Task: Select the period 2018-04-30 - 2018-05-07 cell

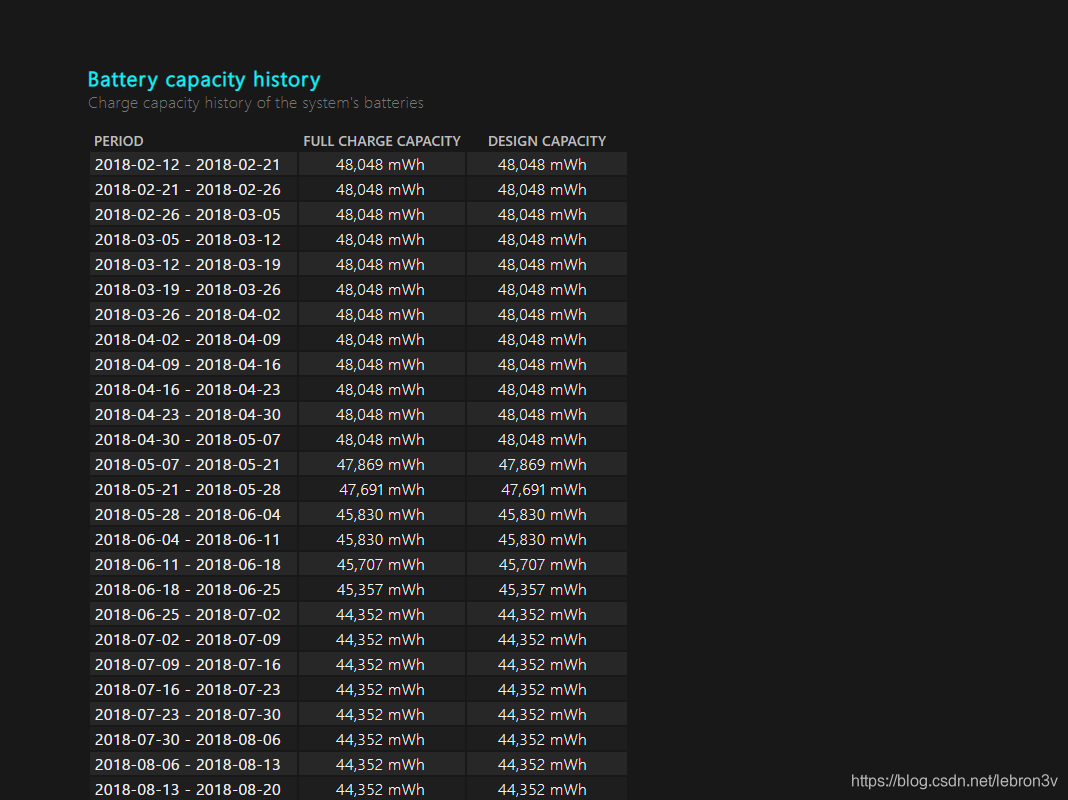Action: 188,440
